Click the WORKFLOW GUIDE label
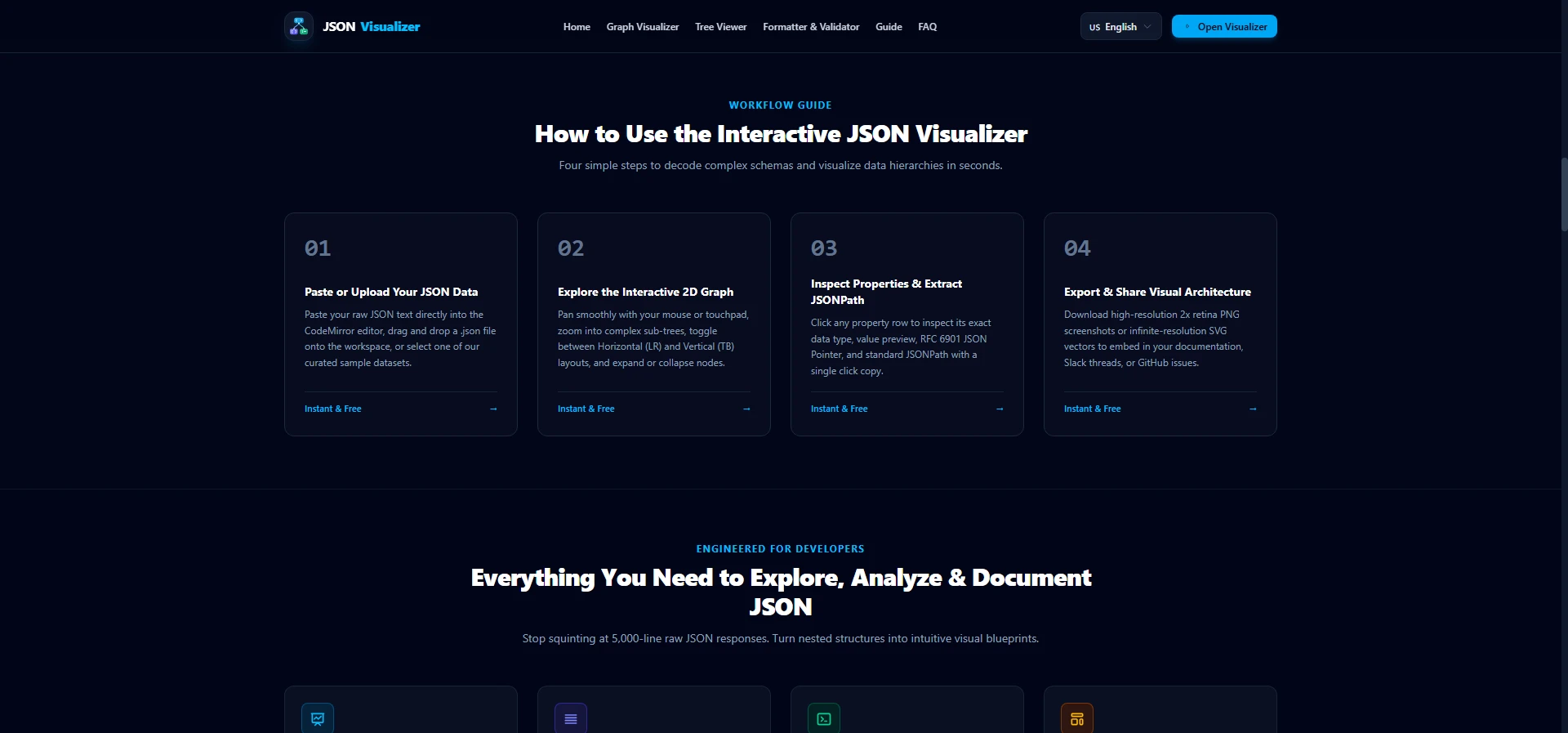The width and height of the screenshot is (1568, 733). pos(780,105)
